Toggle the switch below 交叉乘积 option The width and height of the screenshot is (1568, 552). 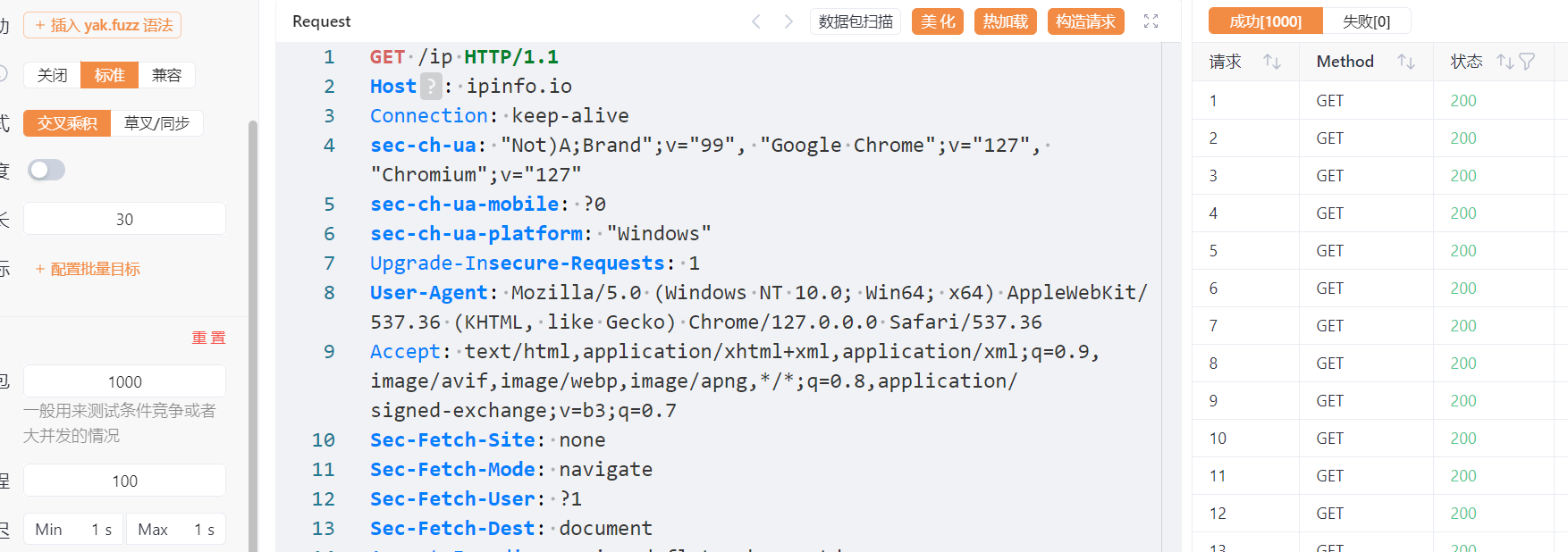46,170
